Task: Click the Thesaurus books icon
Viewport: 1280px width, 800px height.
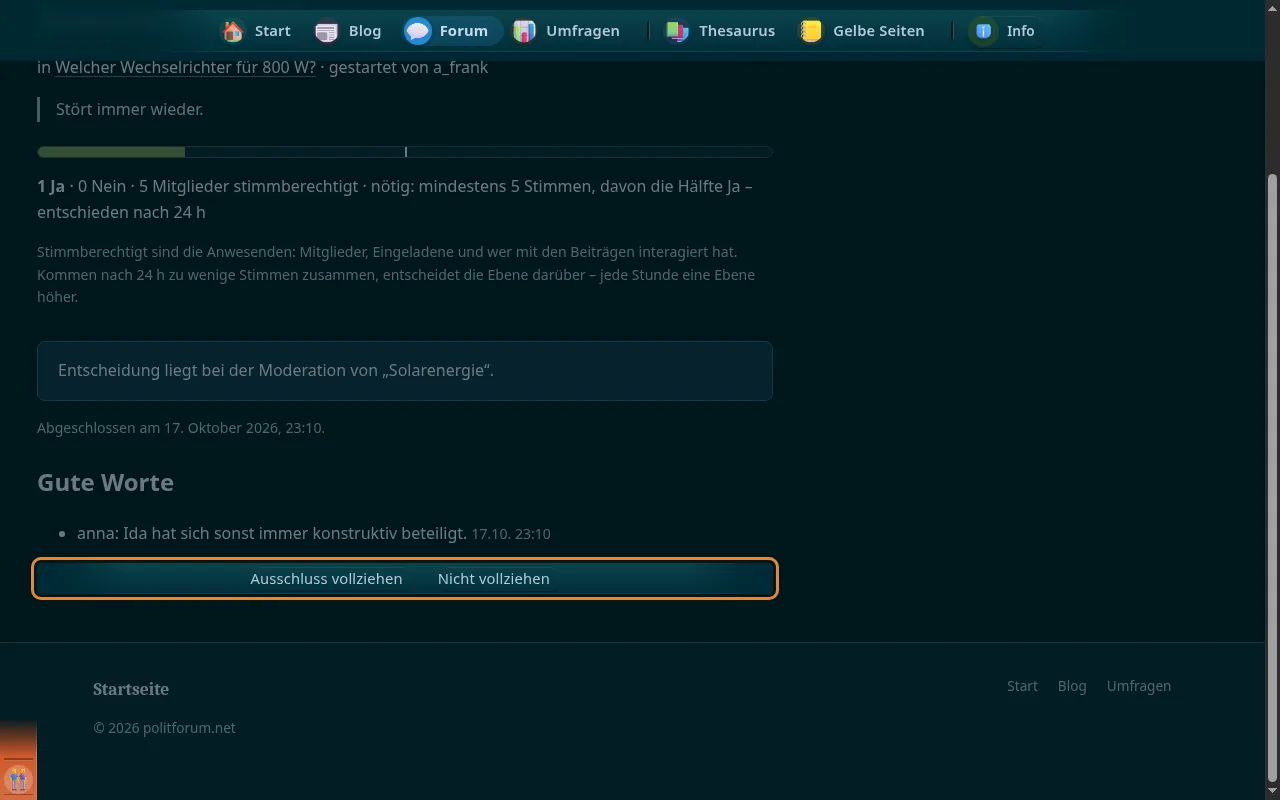Action: click(x=677, y=31)
